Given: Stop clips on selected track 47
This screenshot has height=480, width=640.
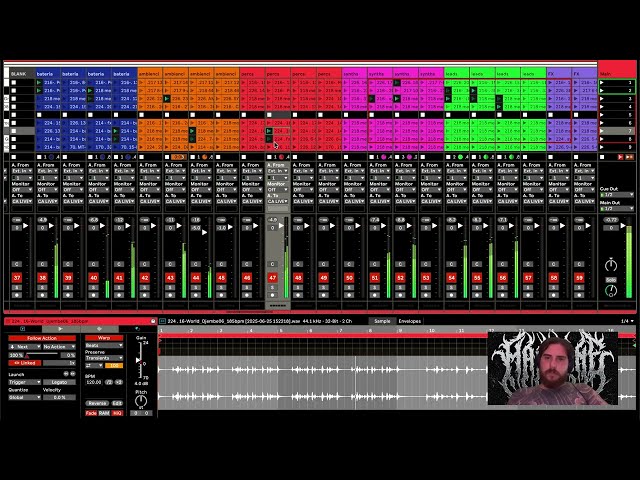Looking at the screenshot, I should (269, 157).
